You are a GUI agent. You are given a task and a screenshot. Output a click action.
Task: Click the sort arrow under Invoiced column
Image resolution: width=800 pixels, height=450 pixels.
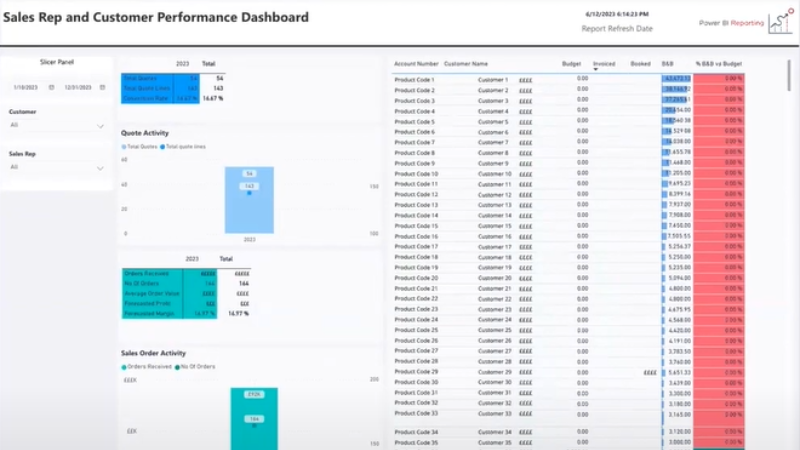tap(595, 69)
